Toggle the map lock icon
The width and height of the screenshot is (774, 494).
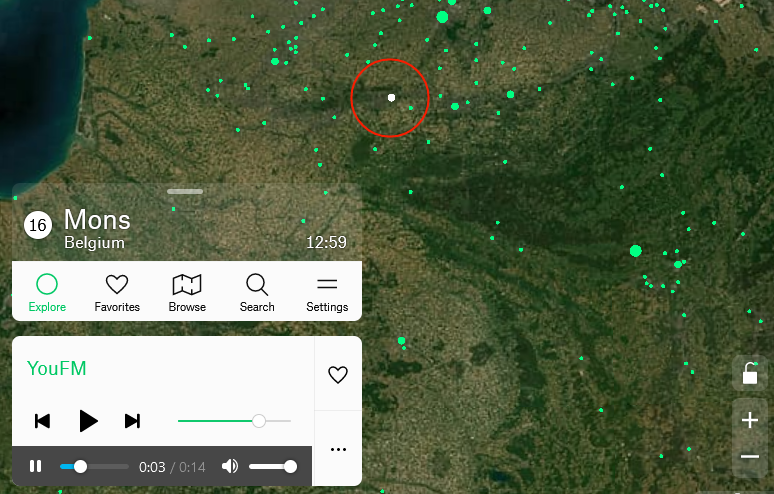pos(749,374)
